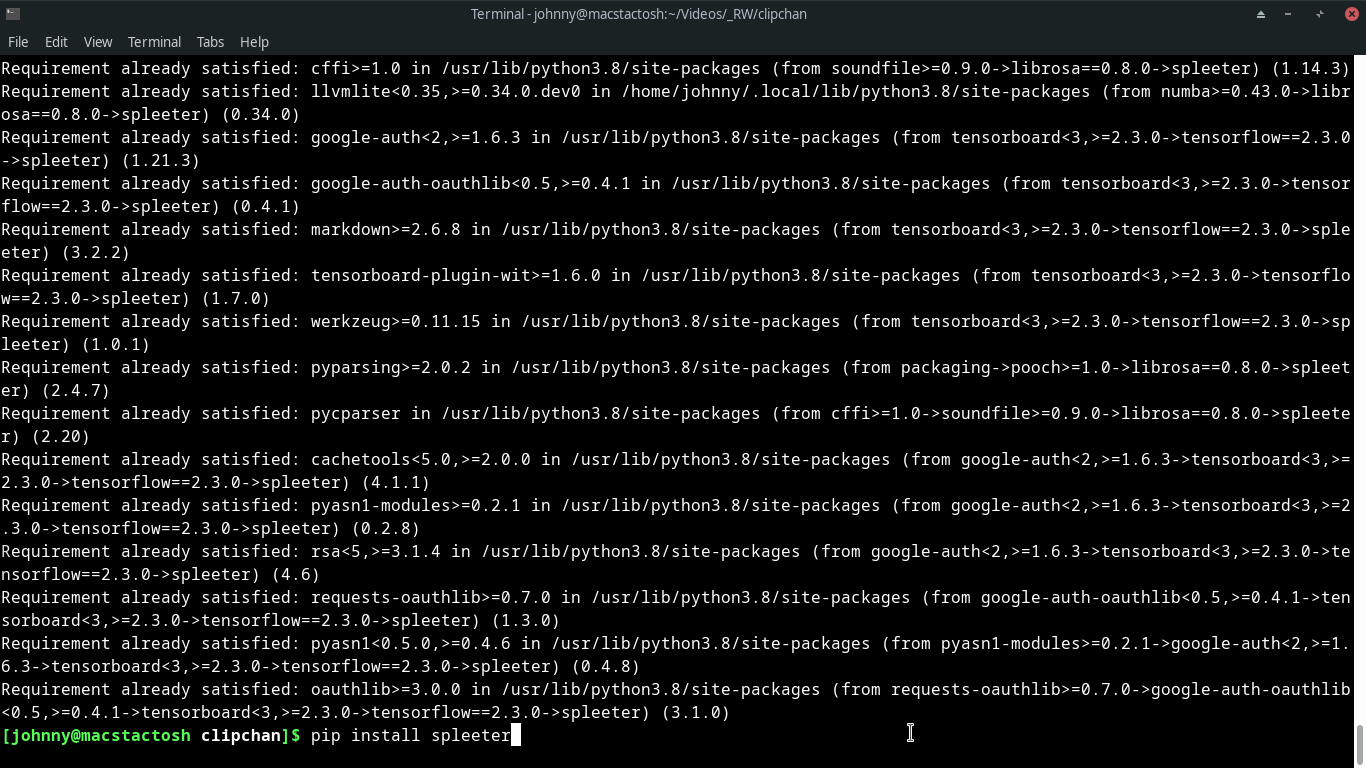This screenshot has width=1366, height=768.
Task: Open the Terminal menu
Action: 154,42
